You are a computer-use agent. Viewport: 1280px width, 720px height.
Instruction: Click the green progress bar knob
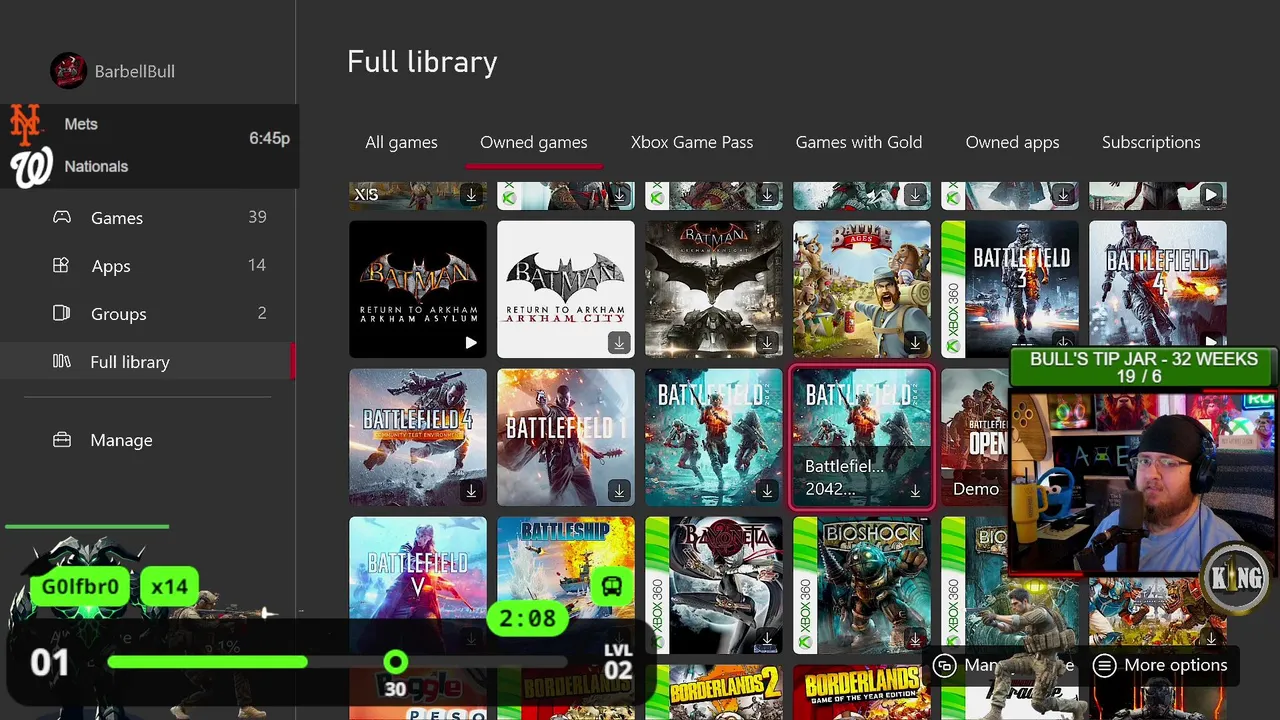coord(396,662)
